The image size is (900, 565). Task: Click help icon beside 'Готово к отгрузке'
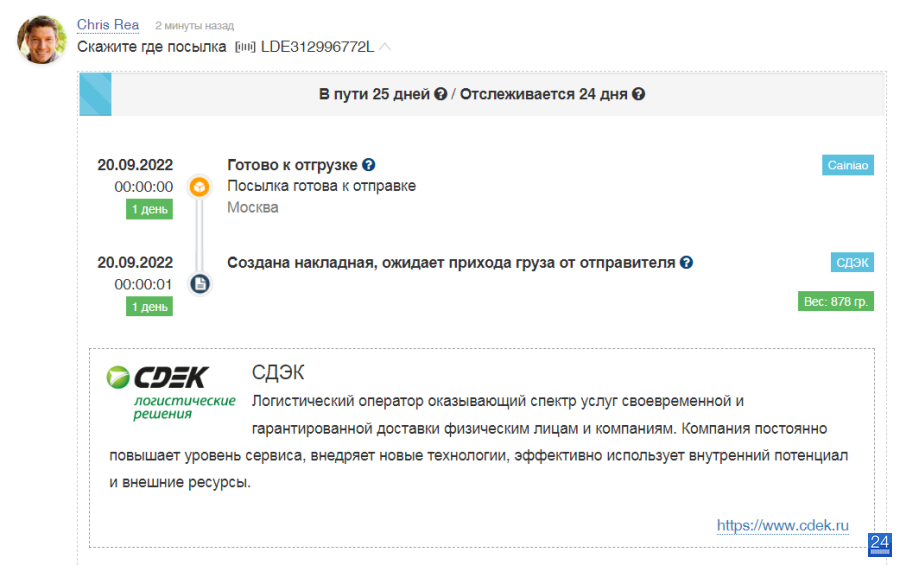(x=368, y=165)
